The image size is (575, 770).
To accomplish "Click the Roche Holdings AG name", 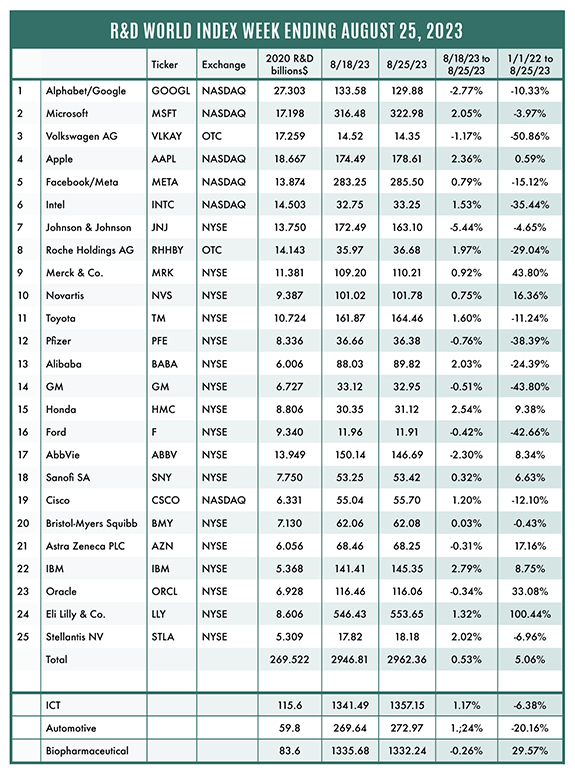I will pos(90,250).
